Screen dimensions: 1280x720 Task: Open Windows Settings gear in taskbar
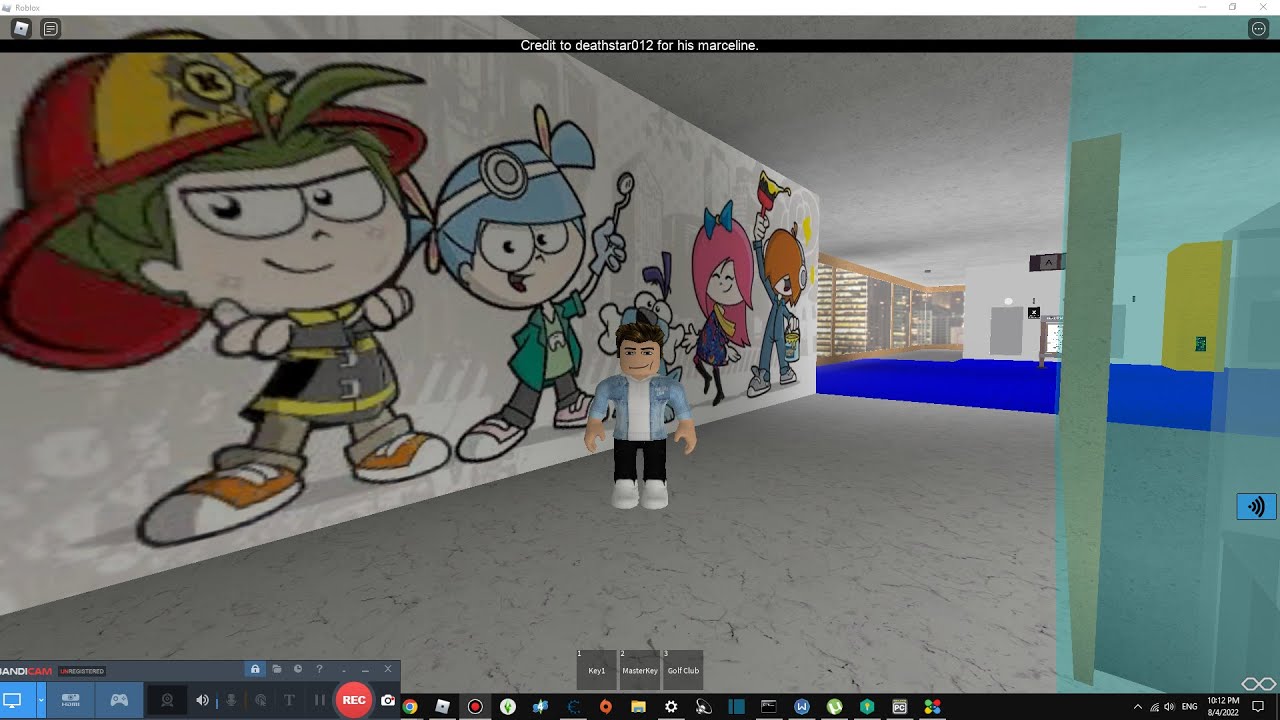tap(671, 706)
